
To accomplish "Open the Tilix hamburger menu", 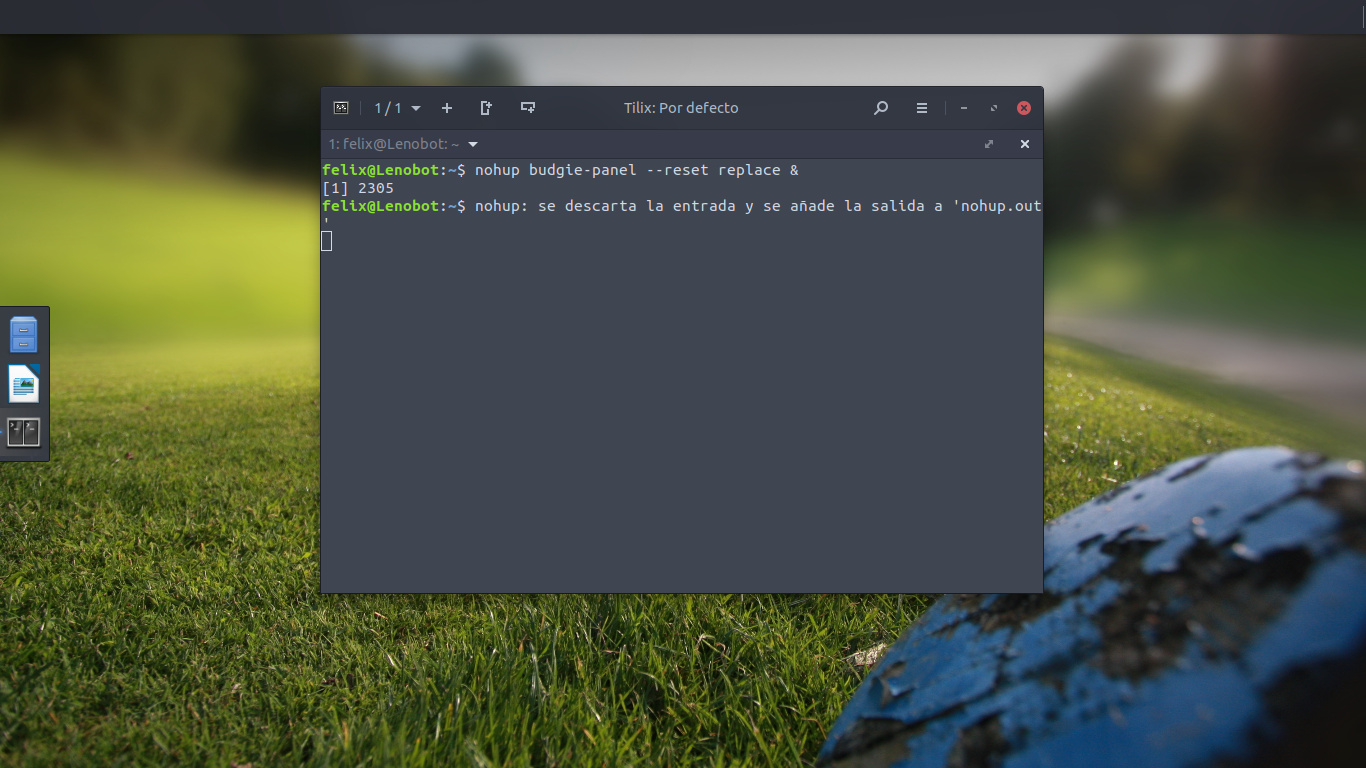I will point(922,108).
